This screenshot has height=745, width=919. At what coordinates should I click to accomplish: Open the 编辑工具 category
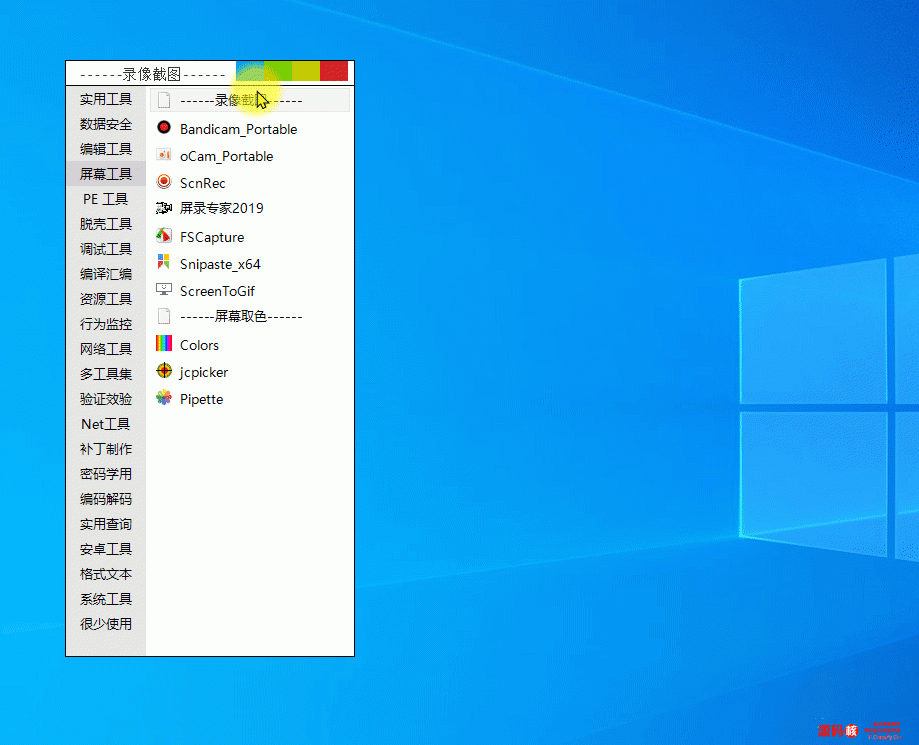point(106,149)
